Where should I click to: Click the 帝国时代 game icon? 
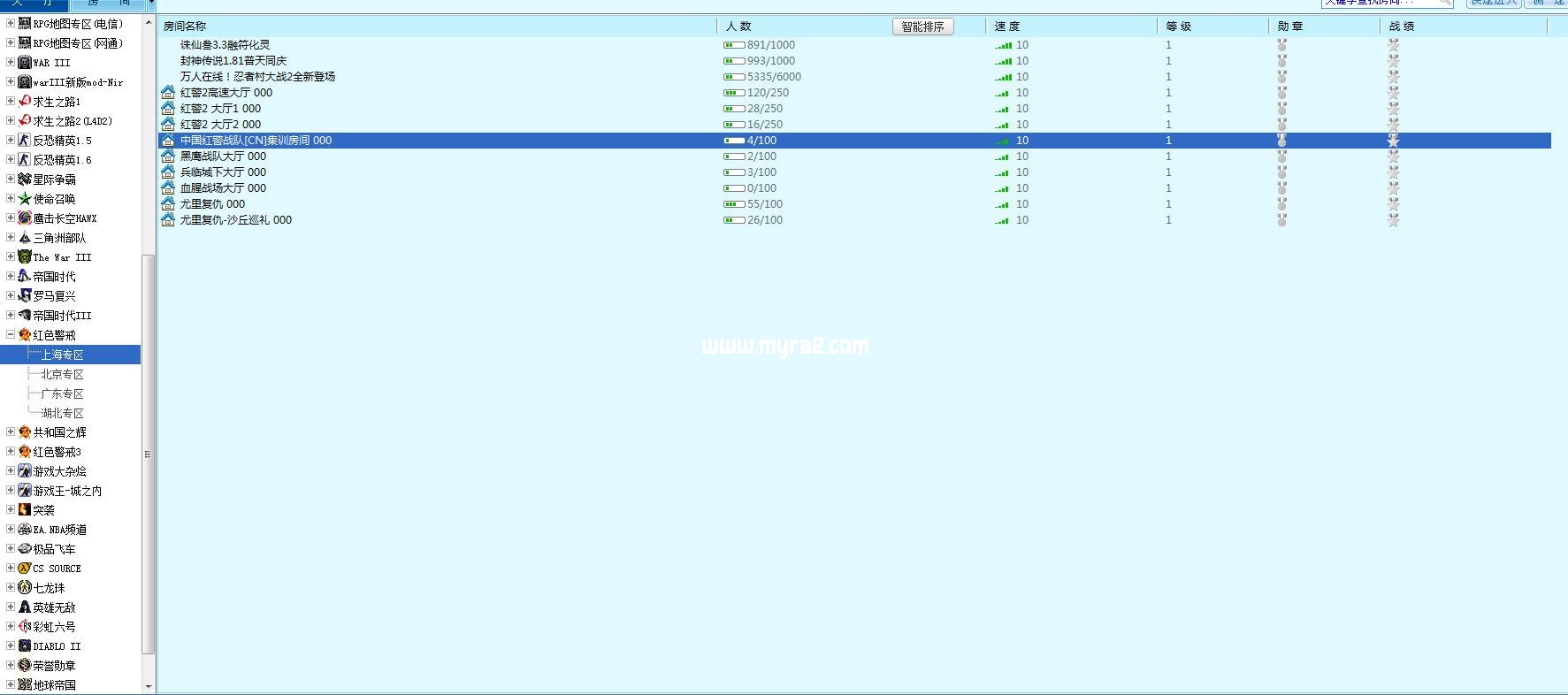click(x=25, y=277)
